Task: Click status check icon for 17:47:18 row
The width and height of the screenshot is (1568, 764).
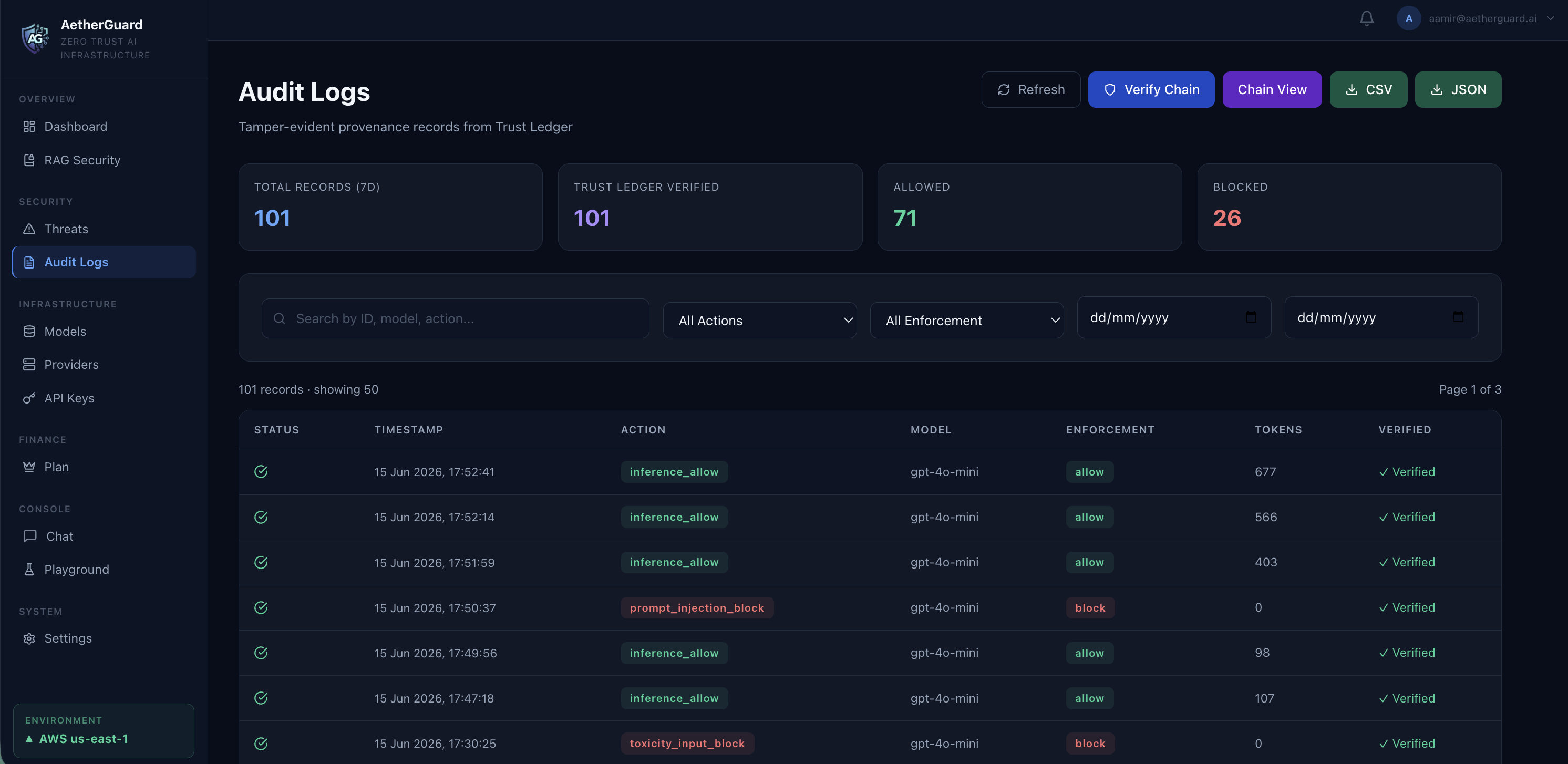Action: point(261,698)
